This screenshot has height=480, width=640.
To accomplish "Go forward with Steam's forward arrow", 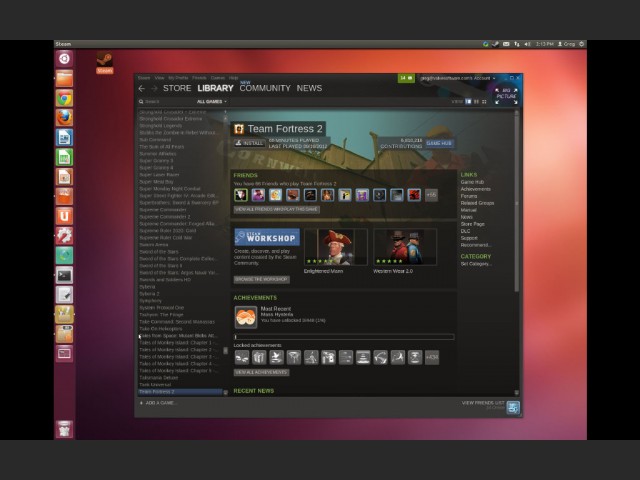I will tap(154, 88).
